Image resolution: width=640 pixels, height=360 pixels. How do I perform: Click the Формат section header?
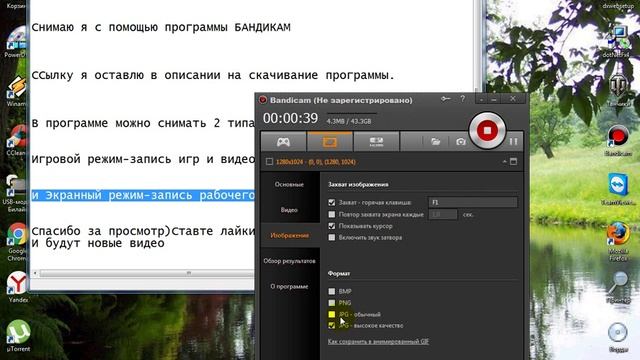click(339, 273)
